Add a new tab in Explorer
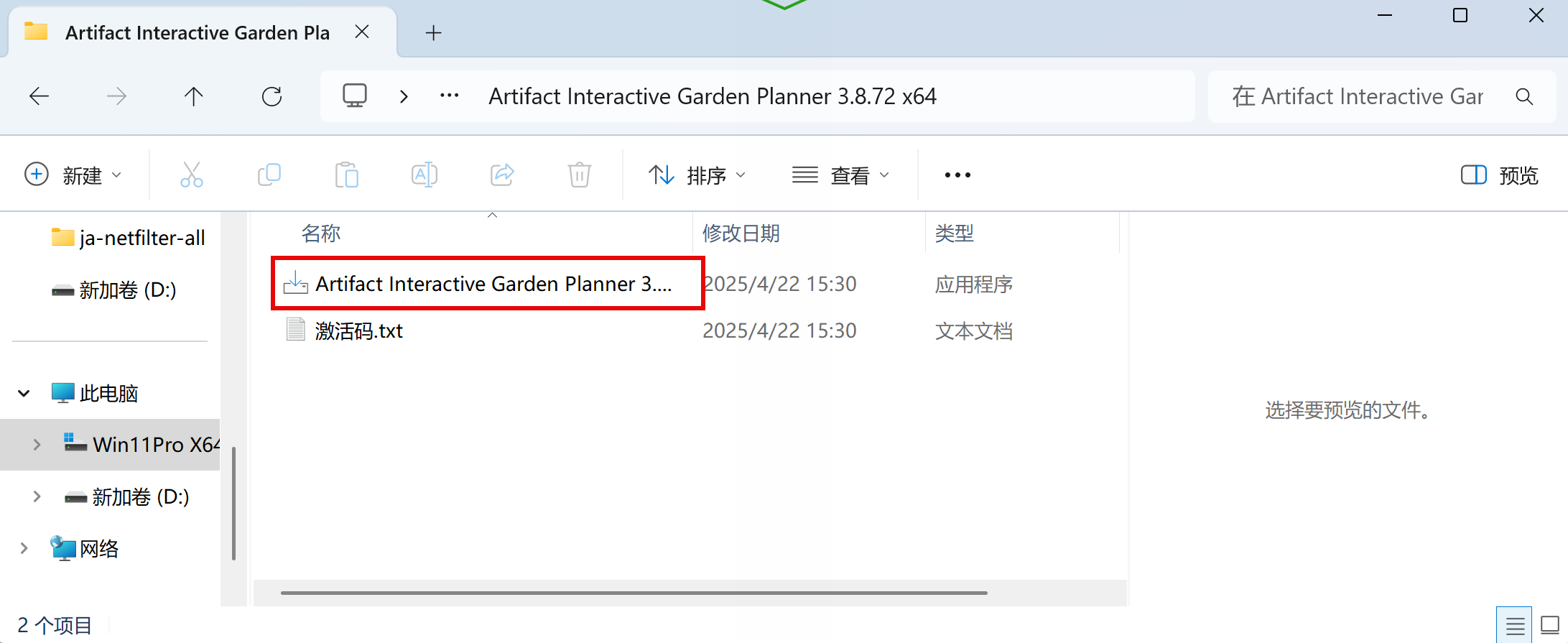This screenshot has height=643, width=1568. click(433, 33)
